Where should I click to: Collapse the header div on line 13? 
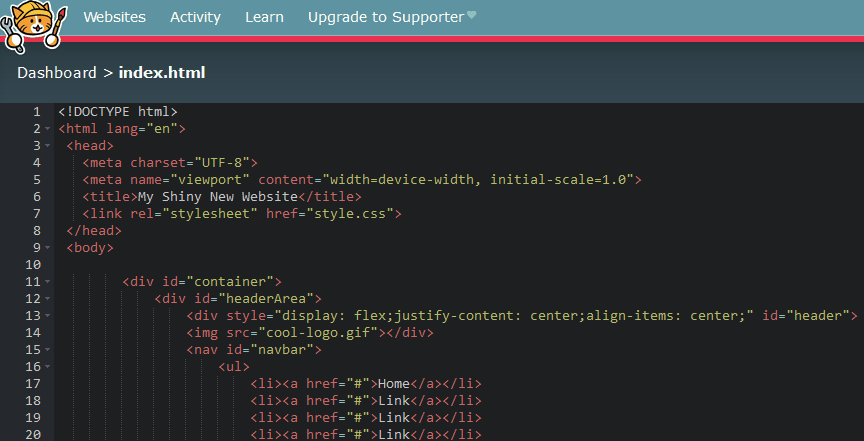pyautogui.click(x=47, y=316)
